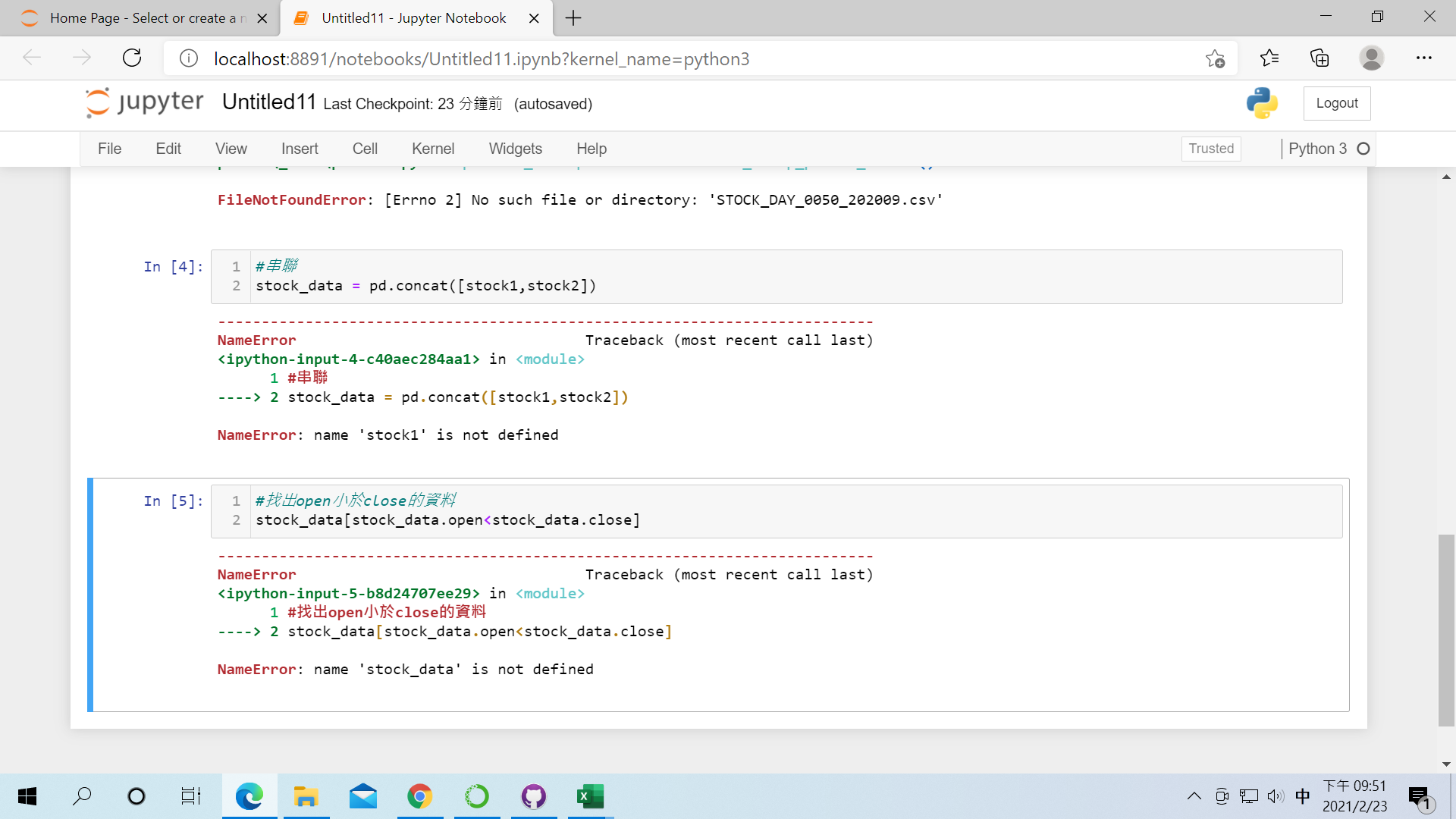Rename the notebook title Untitled11
This screenshot has width=1456, height=819.
pyautogui.click(x=269, y=102)
